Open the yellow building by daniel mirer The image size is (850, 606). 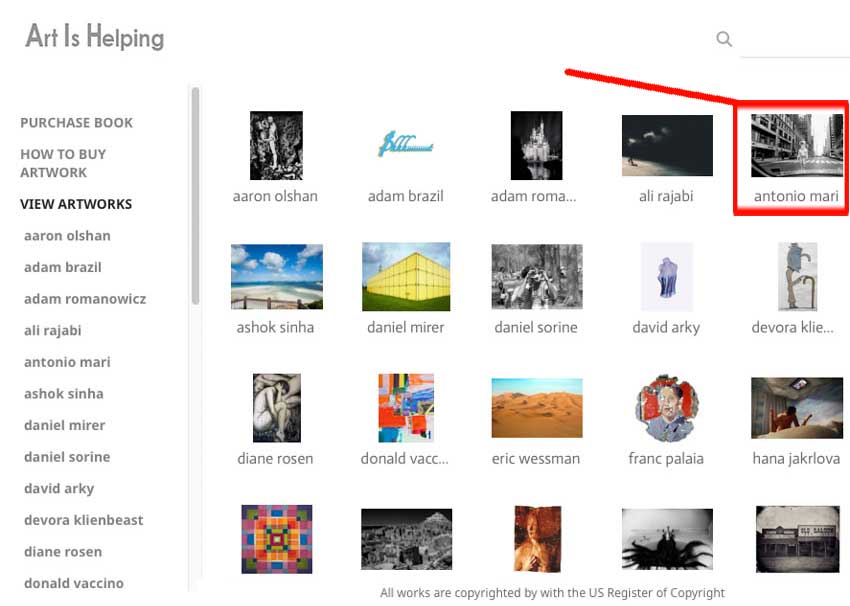406,276
